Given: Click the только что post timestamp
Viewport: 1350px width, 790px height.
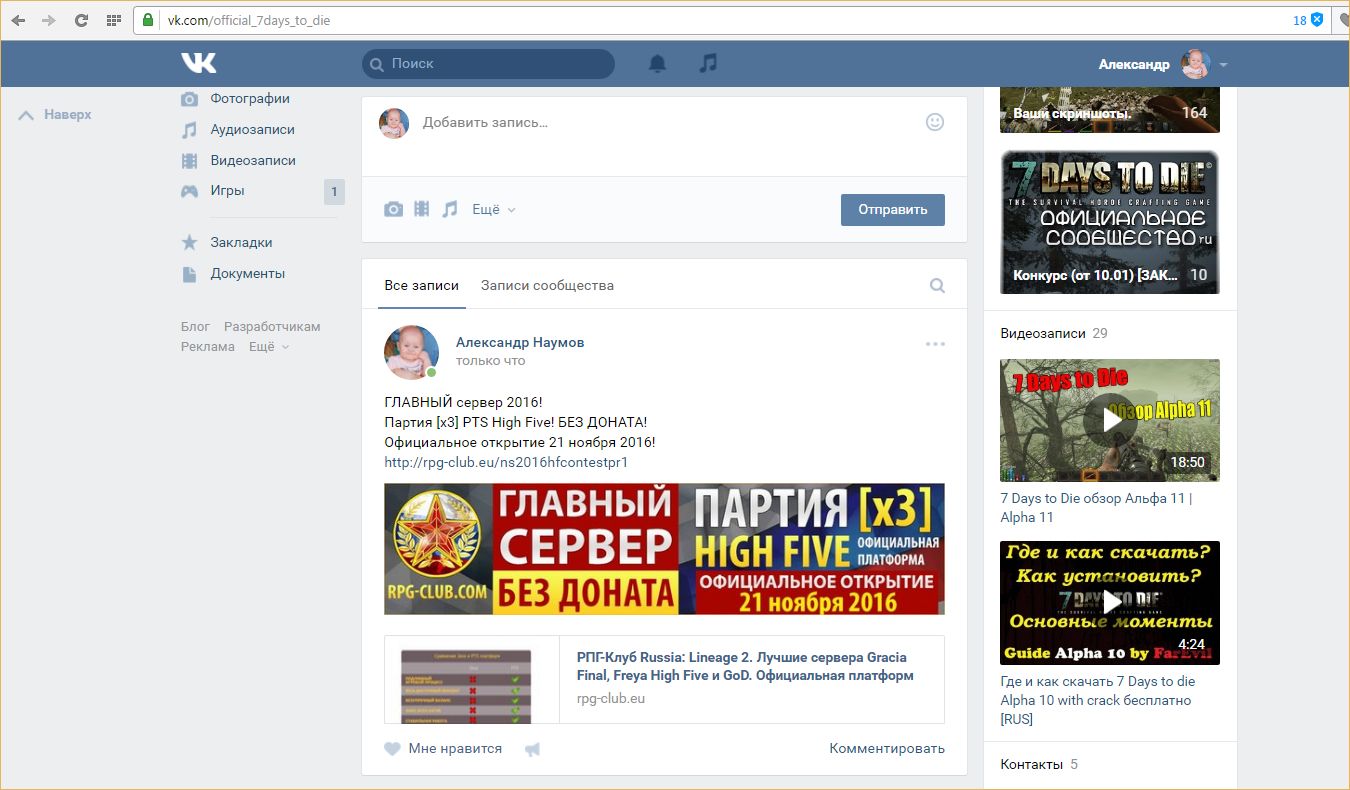Looking at the screenshot, I should click(x=490, y=361).
